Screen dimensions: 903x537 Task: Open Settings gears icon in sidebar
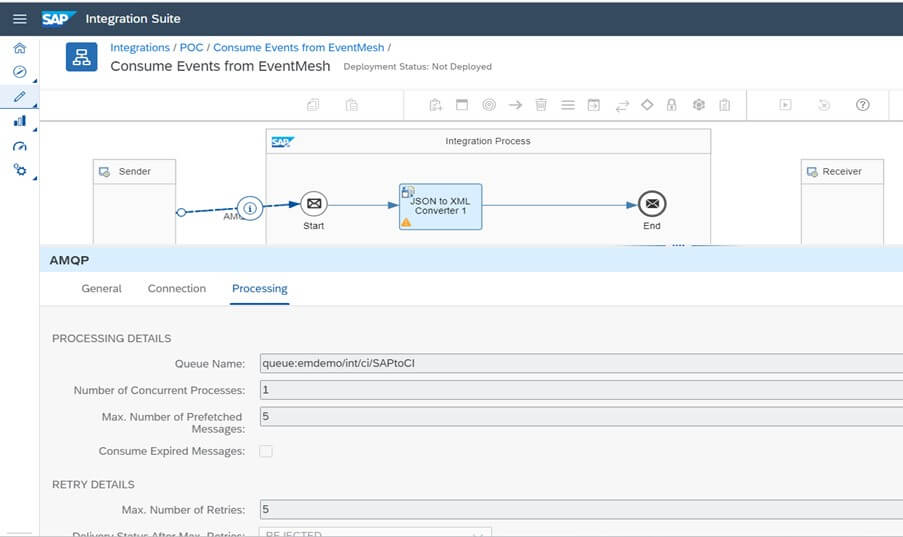click(20, 170)
